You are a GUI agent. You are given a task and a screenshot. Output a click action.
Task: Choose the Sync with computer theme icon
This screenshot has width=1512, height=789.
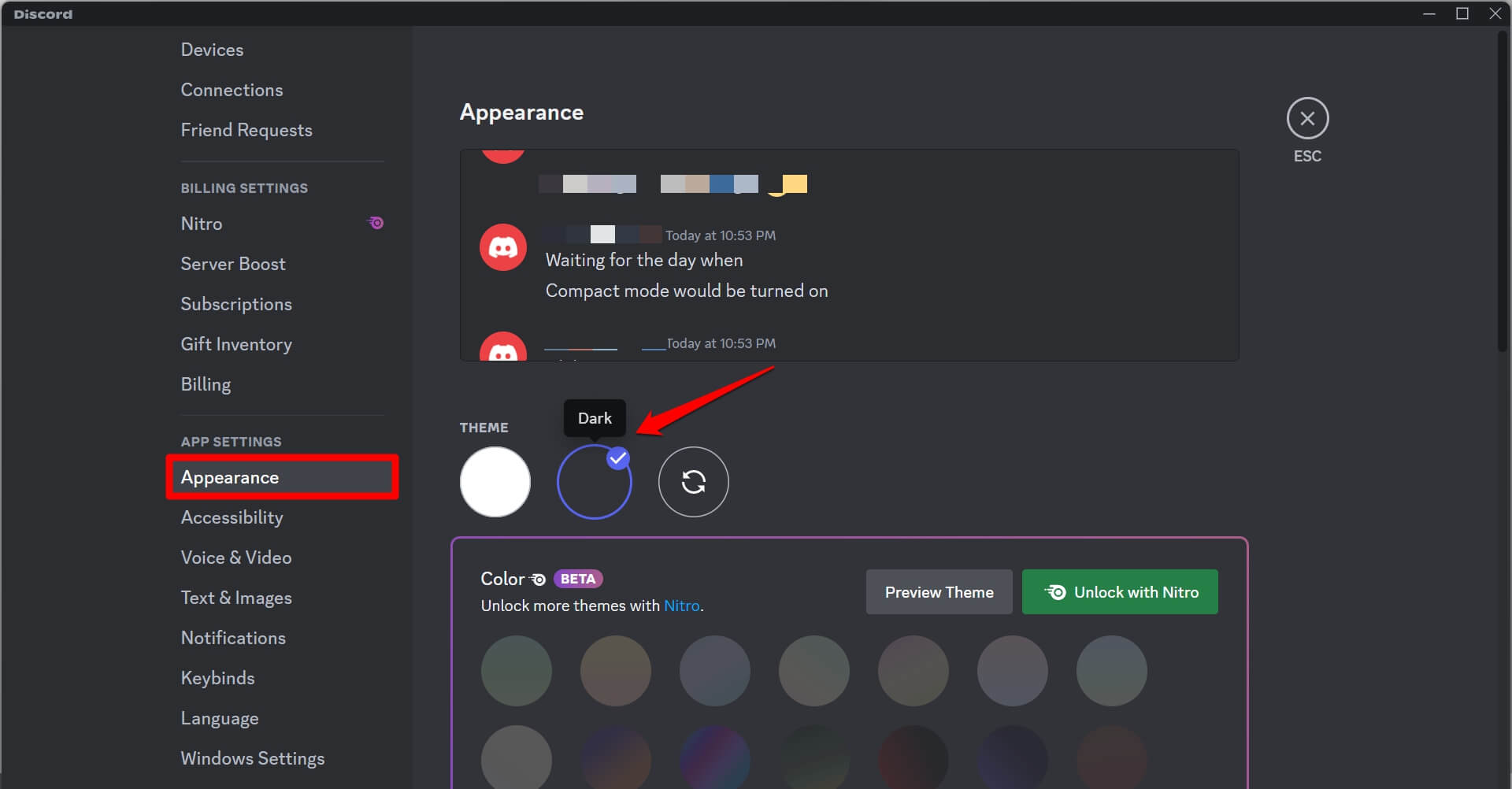point(693,482)
